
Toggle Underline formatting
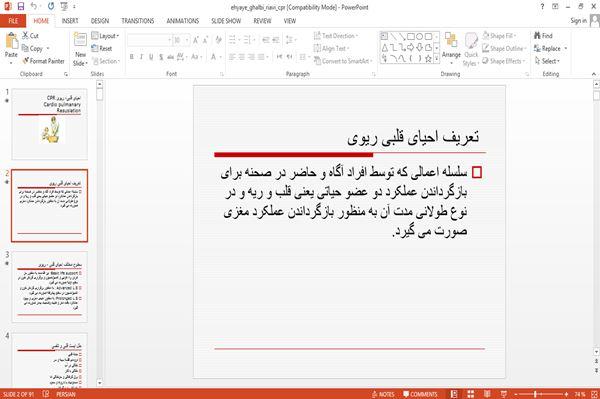(x=151, y=57)
